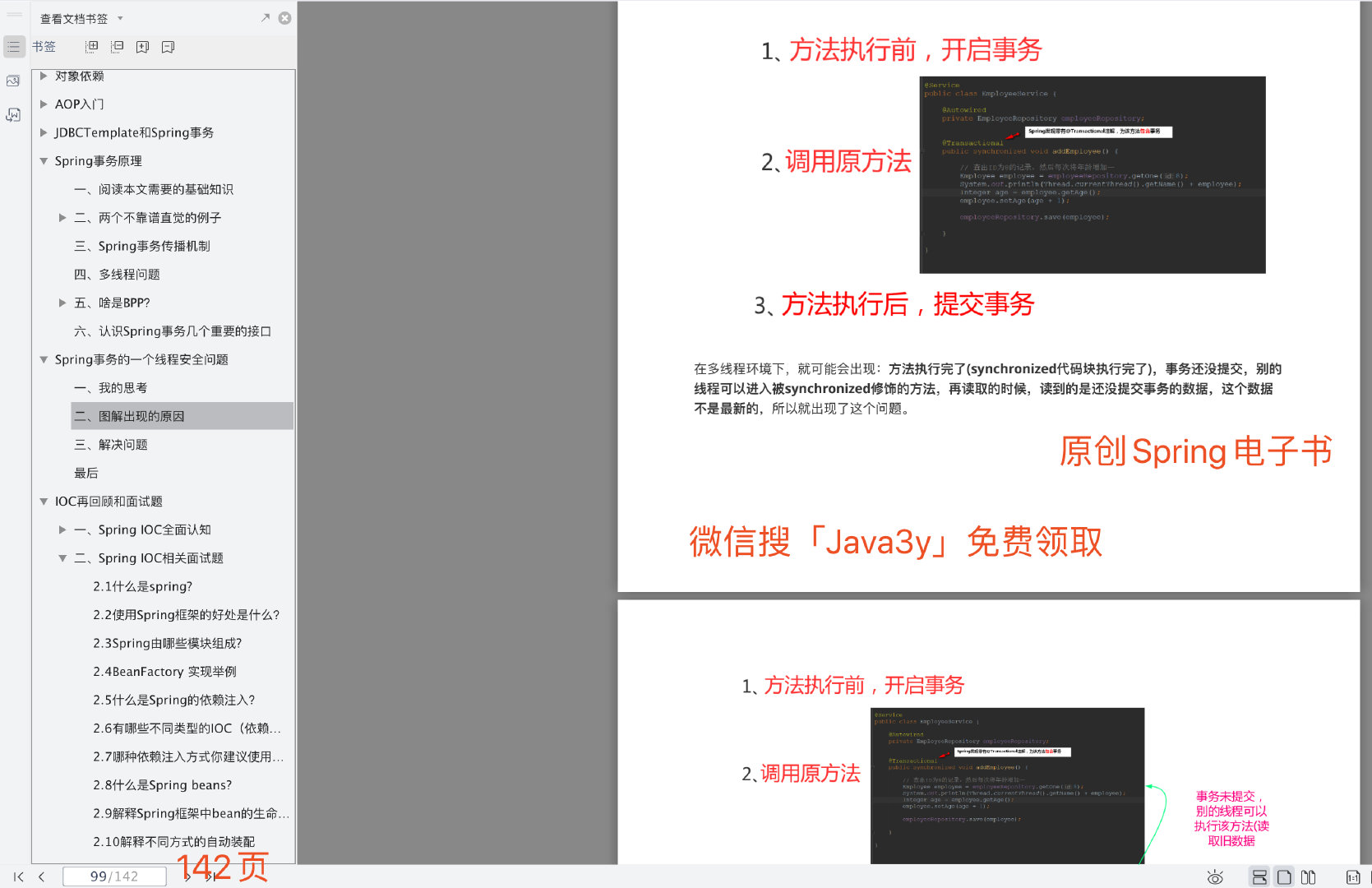This screenshot has width=1372, height=888.
Task: Open the bookmarks outline sidebar tab
Action: (14, 47)
